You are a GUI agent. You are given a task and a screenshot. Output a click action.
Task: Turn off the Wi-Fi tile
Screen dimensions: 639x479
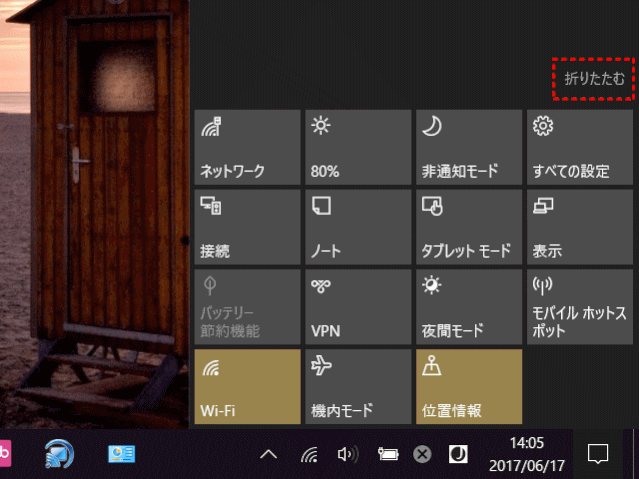(247, 386)
